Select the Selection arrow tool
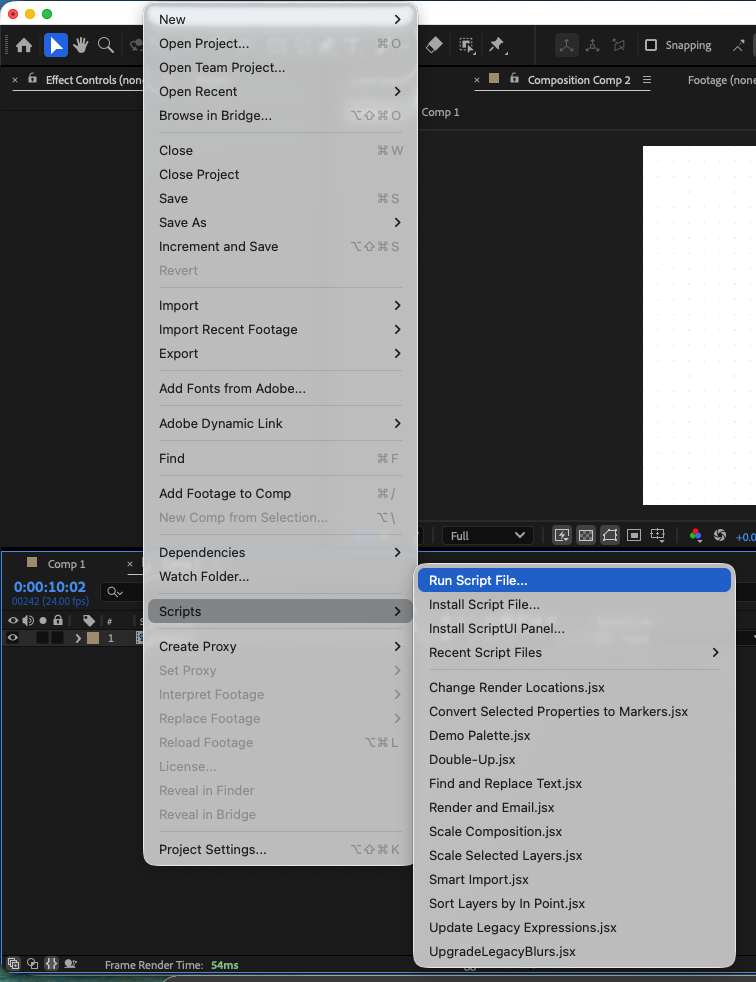756x982 pixels. point(56,45)
